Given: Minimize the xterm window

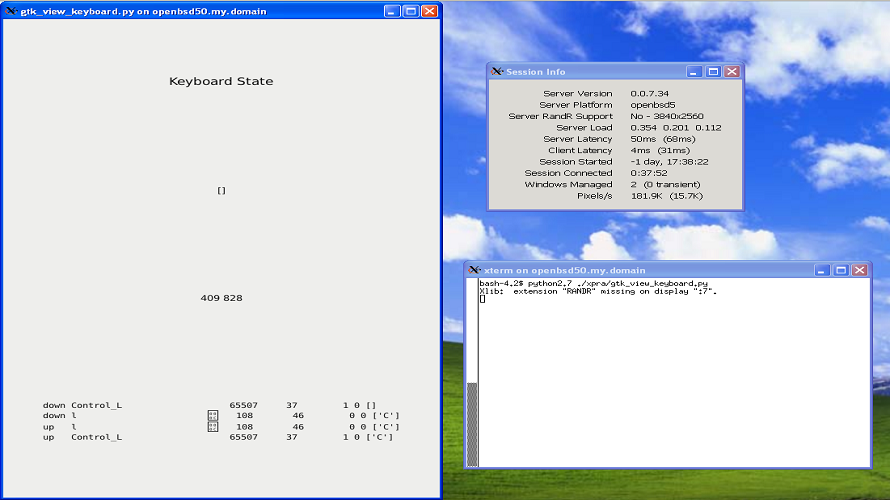Looking at the screenshot, I should pos(822,270).
